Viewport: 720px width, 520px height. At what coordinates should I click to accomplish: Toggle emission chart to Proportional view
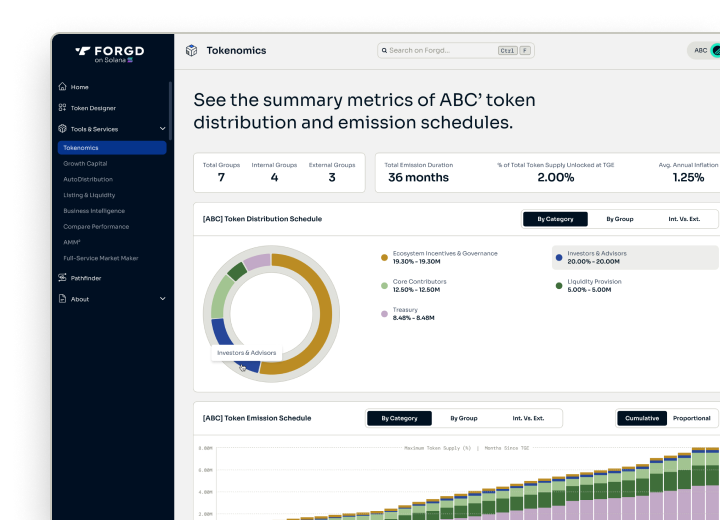(691, 418)
